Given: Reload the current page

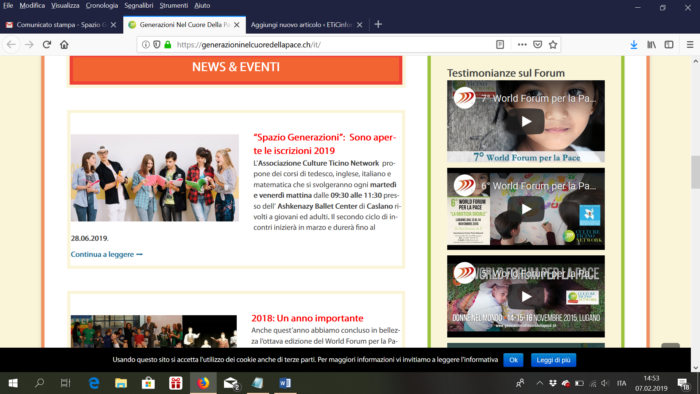Looking at the screenshot, I should click(x=47, y=45).
